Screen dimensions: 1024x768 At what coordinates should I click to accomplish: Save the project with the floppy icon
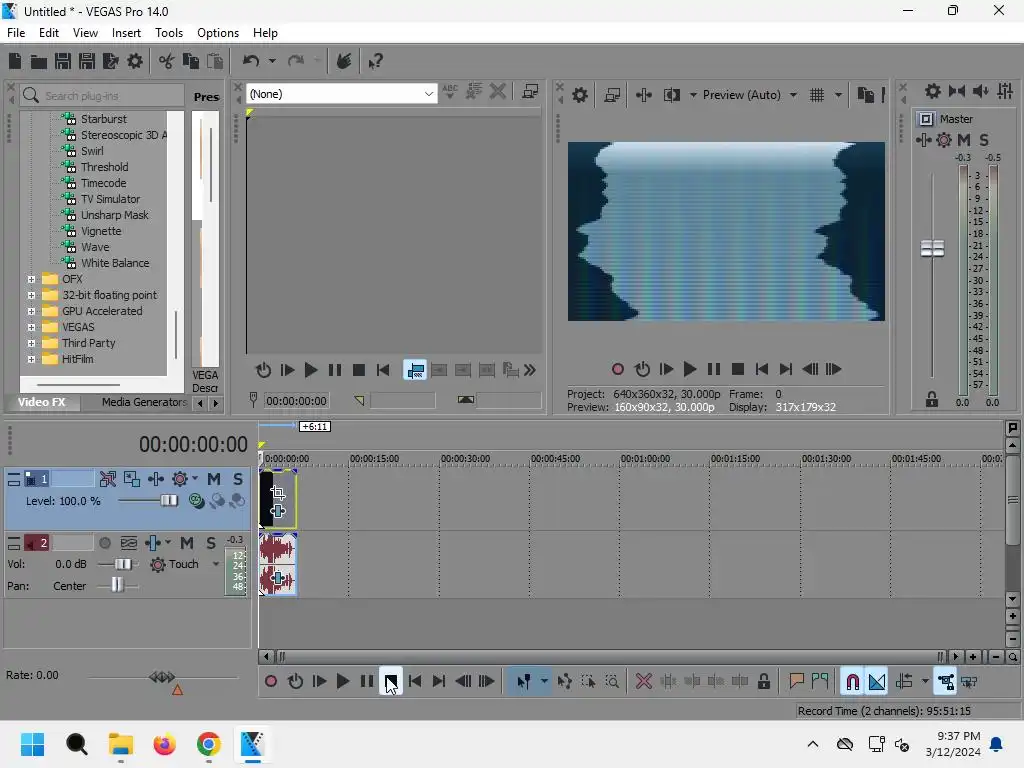click(63, 61)
